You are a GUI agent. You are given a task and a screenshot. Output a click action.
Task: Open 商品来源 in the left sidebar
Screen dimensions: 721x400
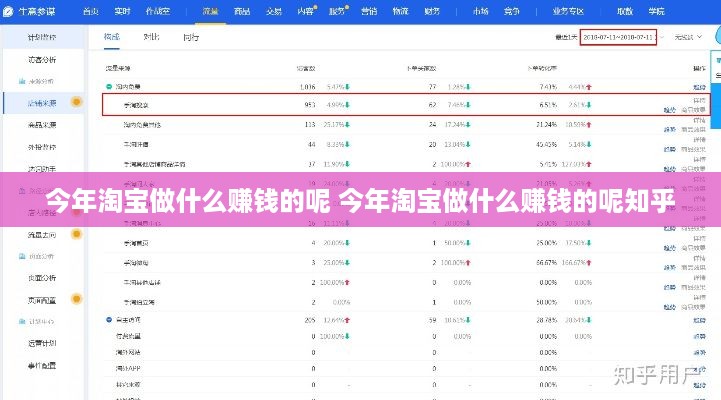pos(42,125)
